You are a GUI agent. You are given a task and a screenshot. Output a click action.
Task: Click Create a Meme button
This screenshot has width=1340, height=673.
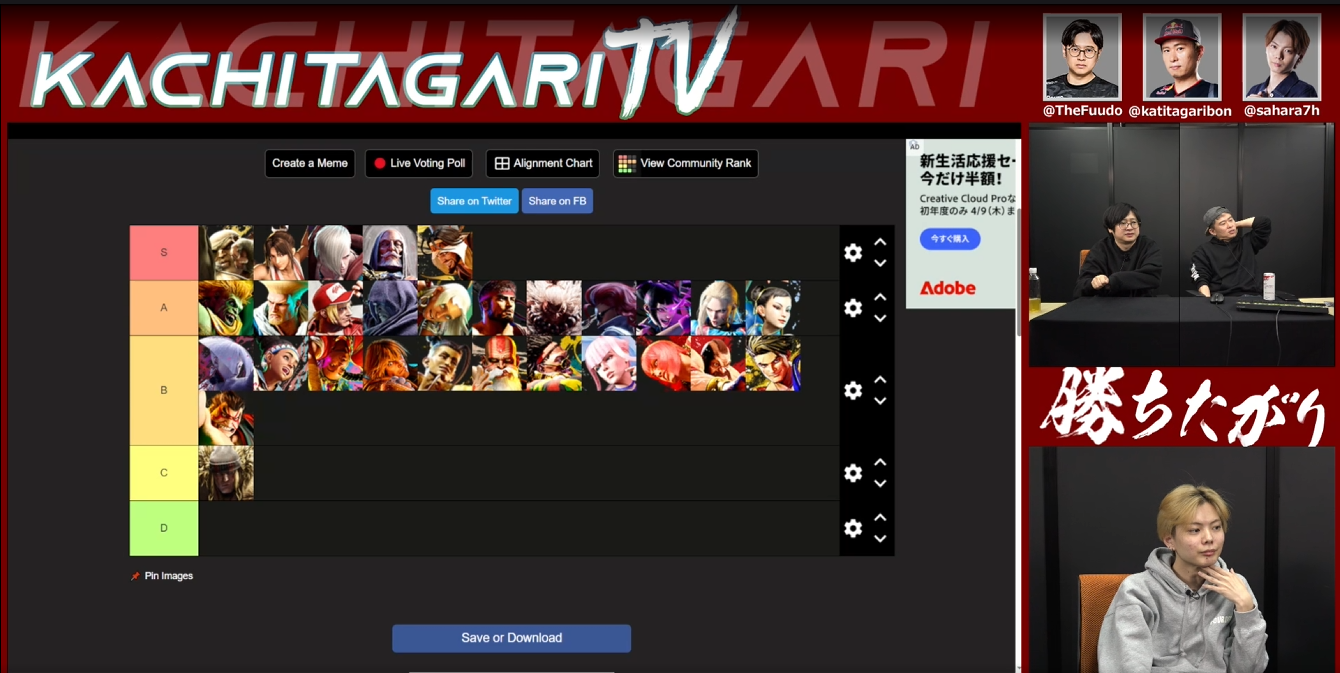tap(310, 163)
